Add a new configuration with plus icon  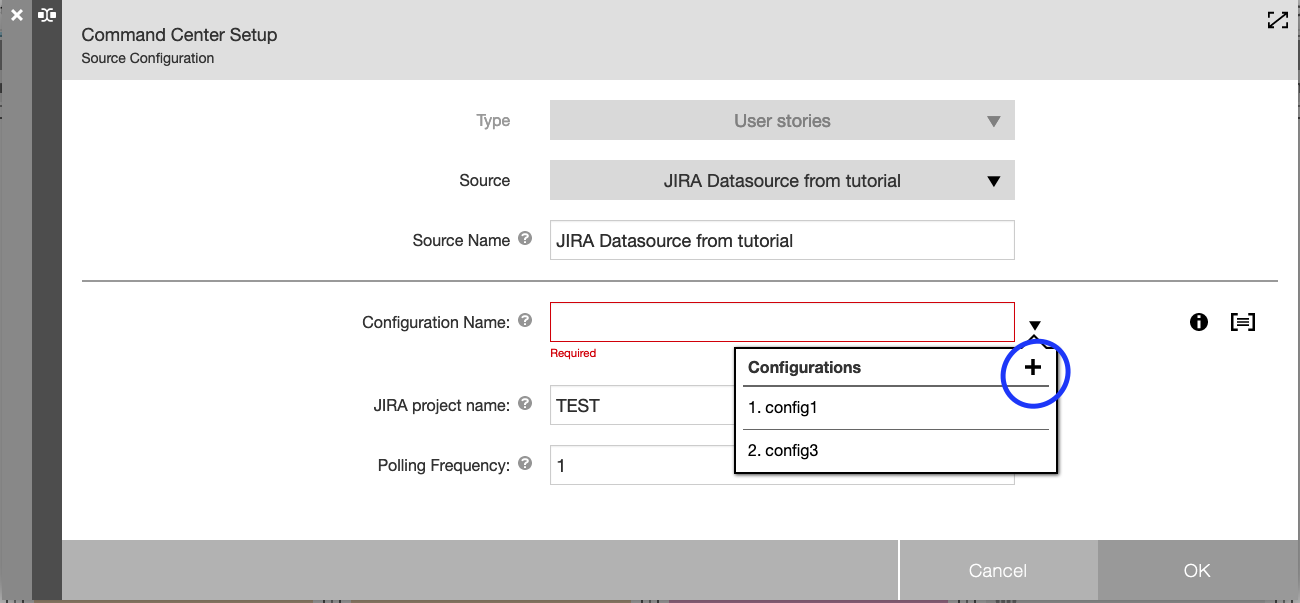[x=1033, y=368]
